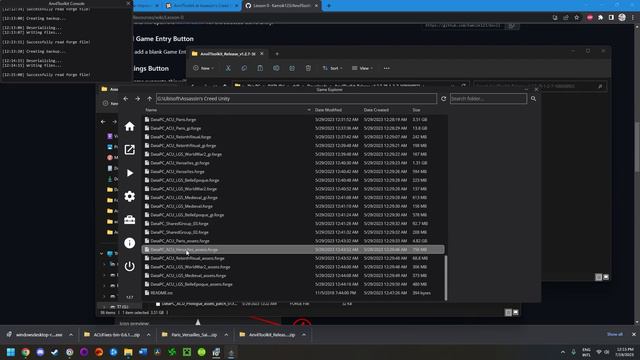
Task: Refresh the Game Explorer folder listing
Action: click(x=443, y=99)
